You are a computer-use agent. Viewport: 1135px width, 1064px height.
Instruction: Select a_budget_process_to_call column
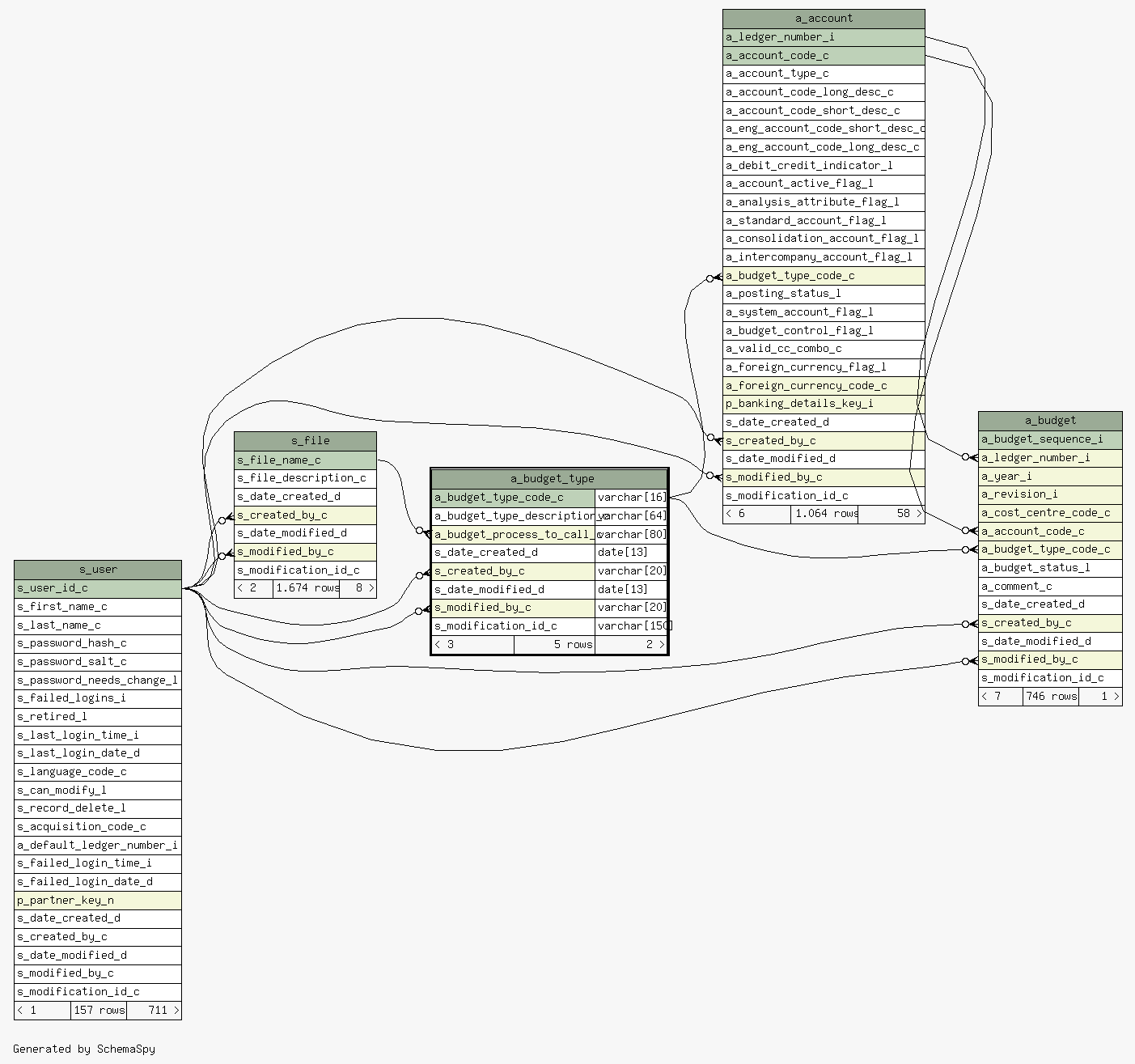pos(514,535)
